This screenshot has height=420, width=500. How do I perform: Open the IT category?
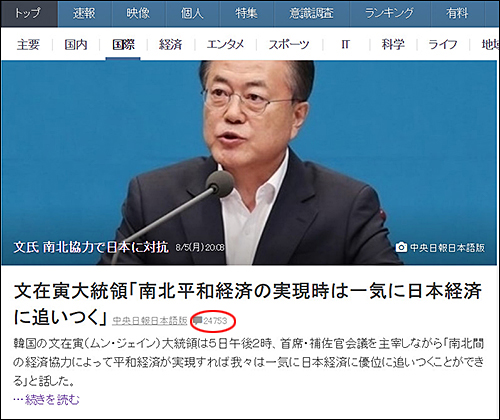[x=346, y=44]
